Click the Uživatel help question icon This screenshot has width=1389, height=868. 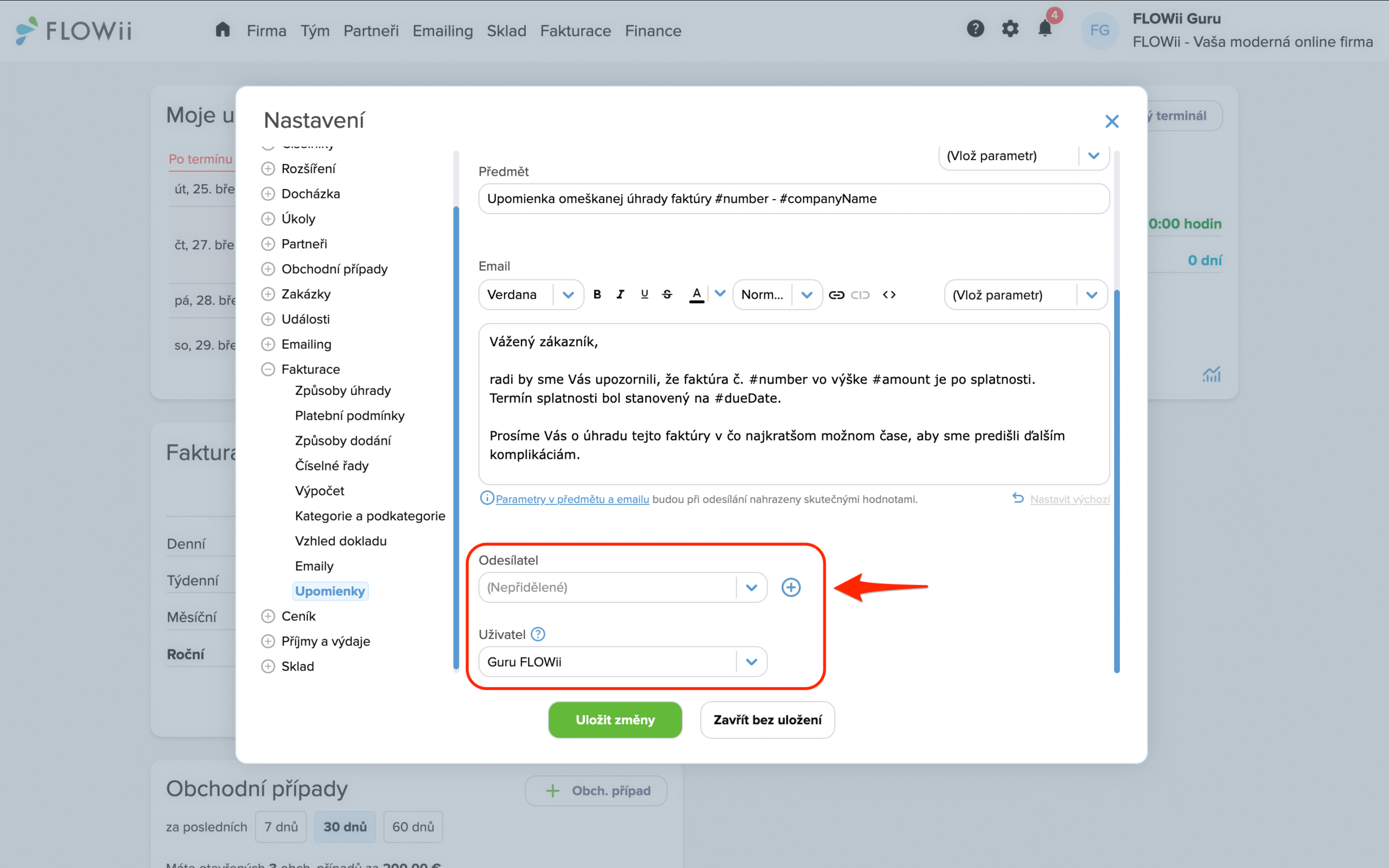click(538, 634)
